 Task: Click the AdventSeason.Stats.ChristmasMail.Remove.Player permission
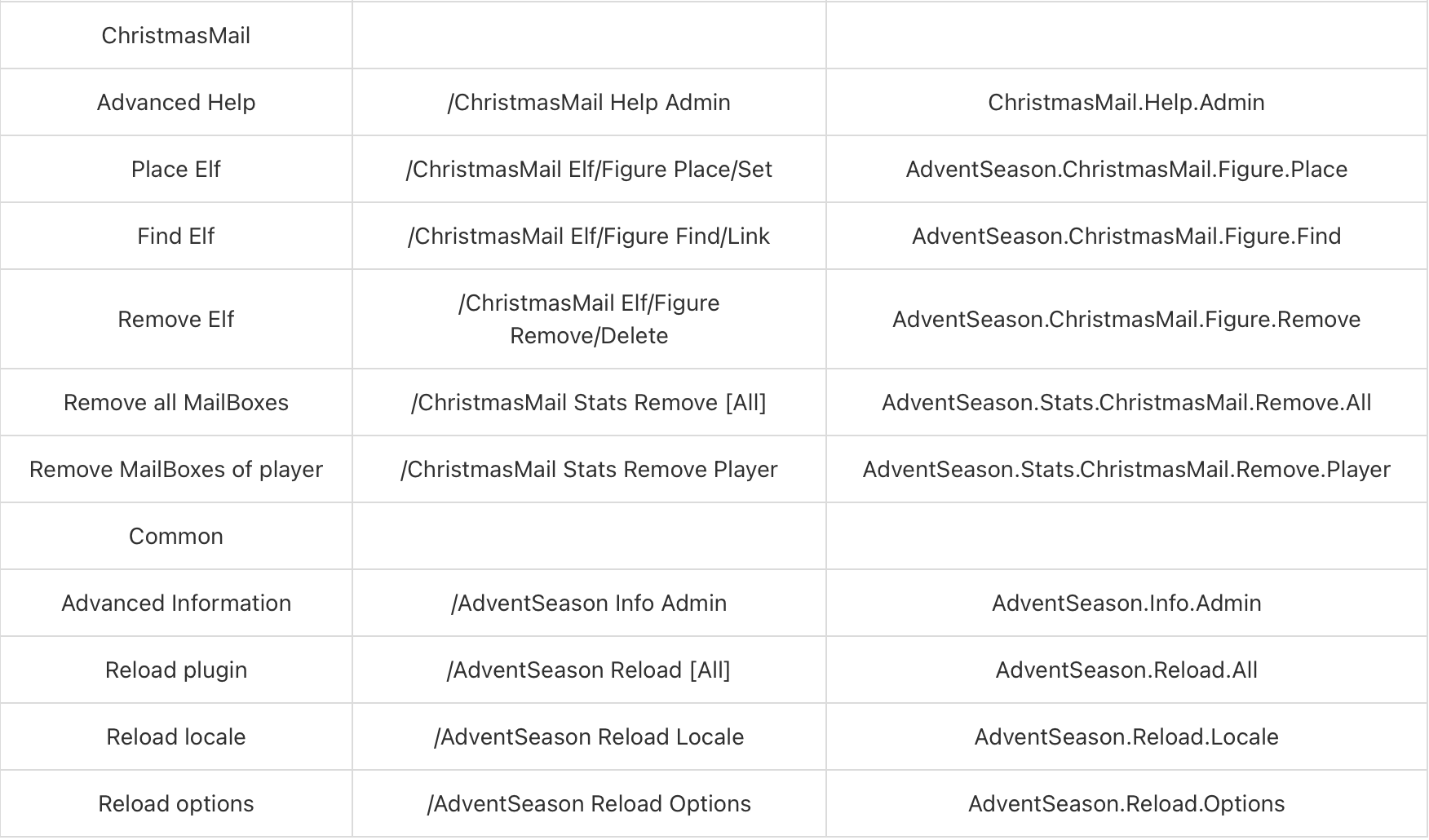1126,470
